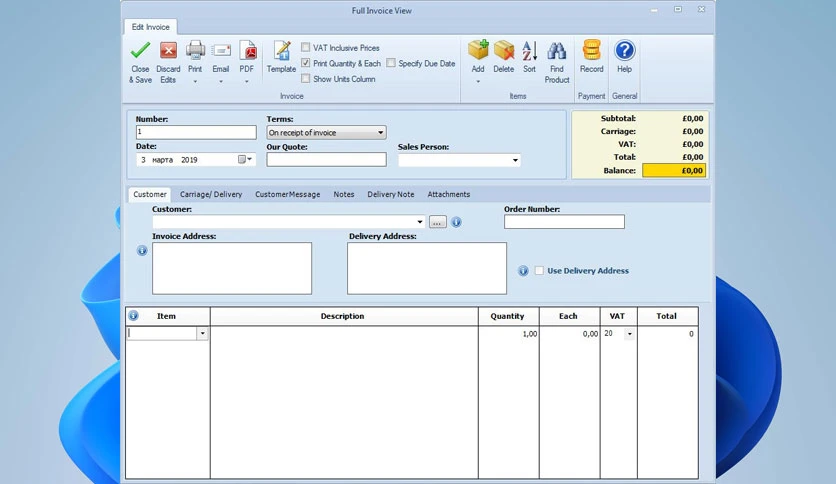
Task: Click the VAT column header
Action: click(x=618, y=316)
